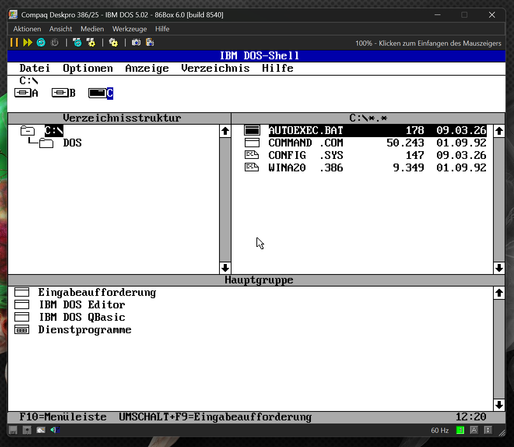Viewport: 514px width, 447px height.
Task: Open the Ansicht menu
Action: [x=61, y=29]
